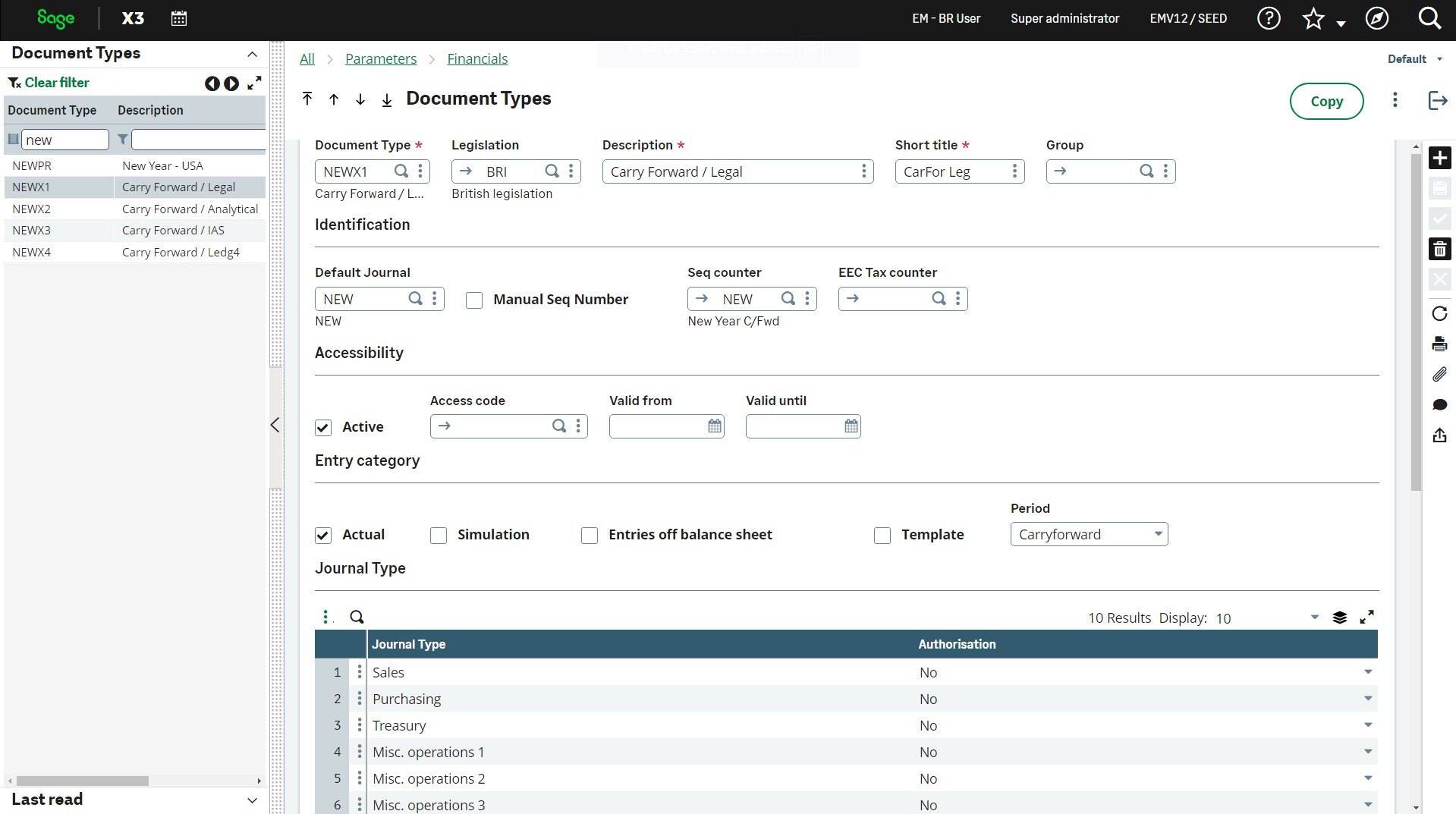Open more actions menu beside Copy
Viewport: 1456px width, 814px height.
coord(1395,100)
